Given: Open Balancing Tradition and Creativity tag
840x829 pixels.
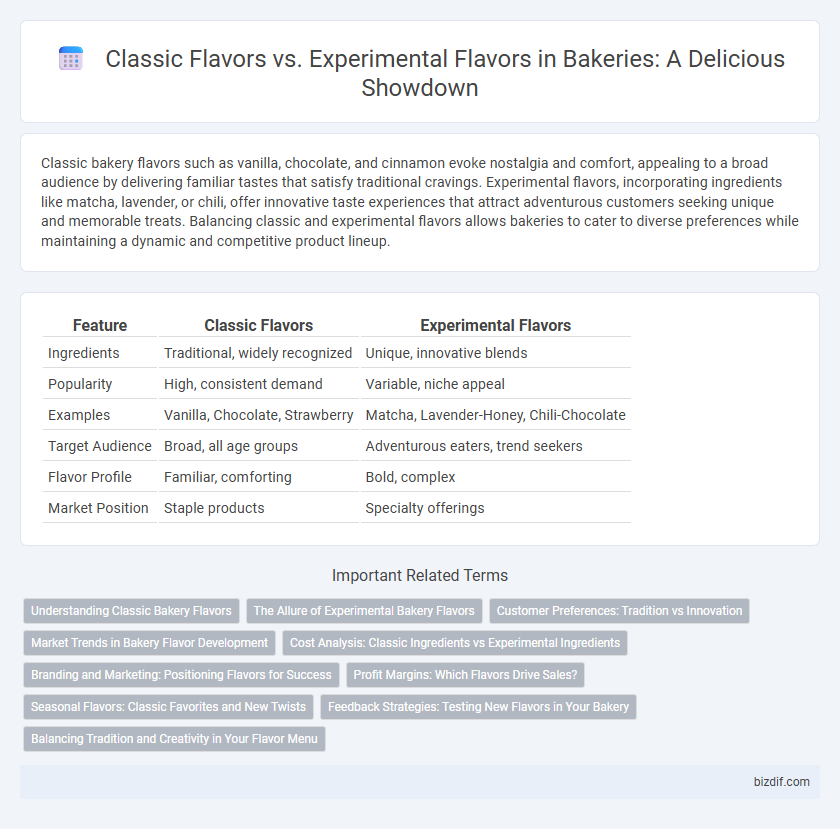Looking at the screenshot, I should click(174, 738).
